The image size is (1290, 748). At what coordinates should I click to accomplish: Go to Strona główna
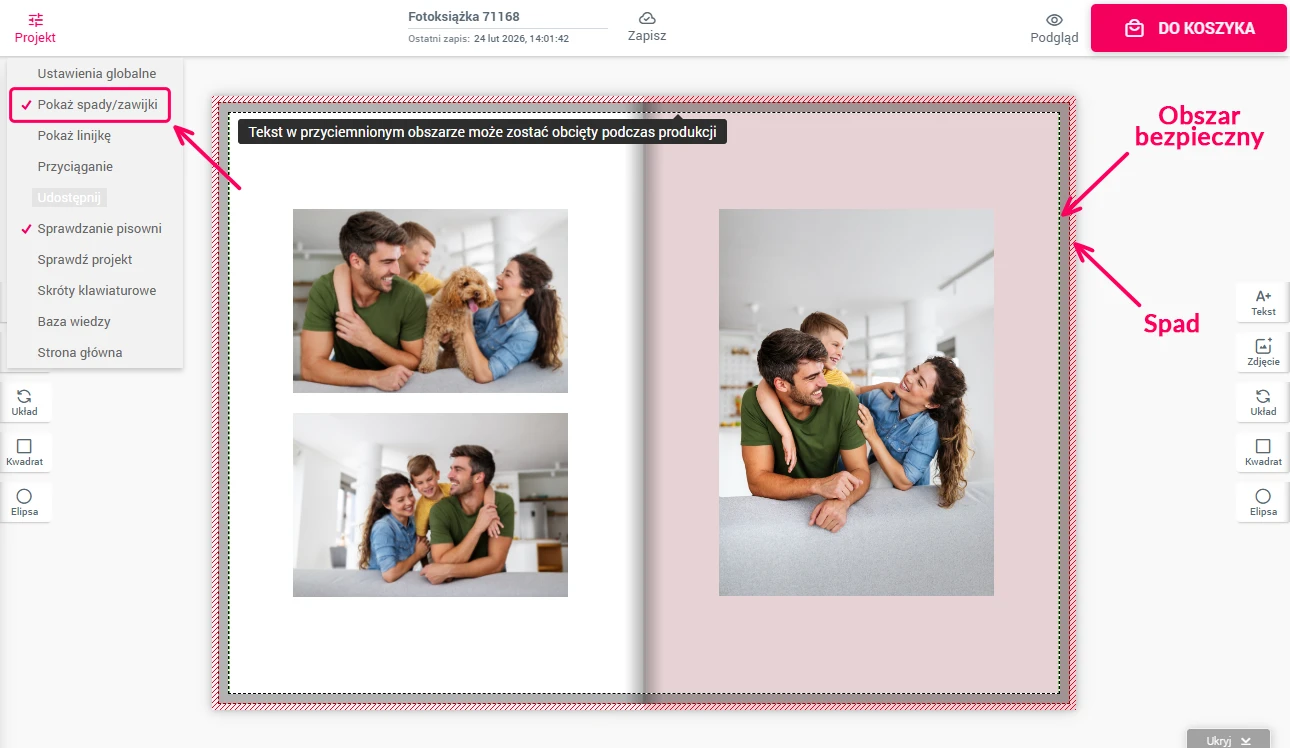81,352
